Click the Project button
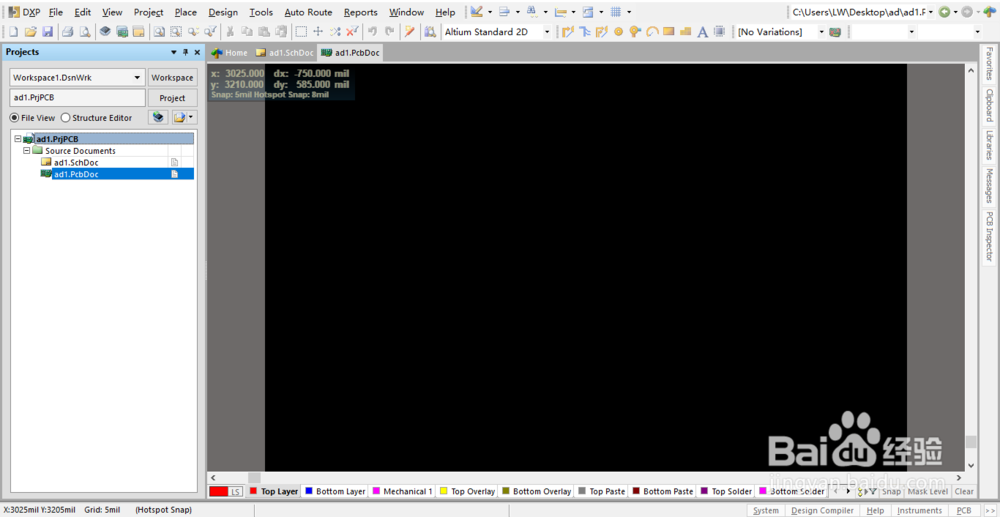This screenshot has width=1000, height=517. pyautogui.click(x=172, y=98)
